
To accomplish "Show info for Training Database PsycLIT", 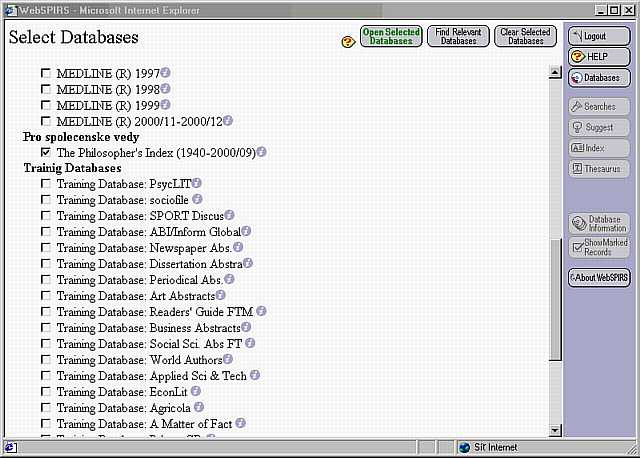I will 197,183.
